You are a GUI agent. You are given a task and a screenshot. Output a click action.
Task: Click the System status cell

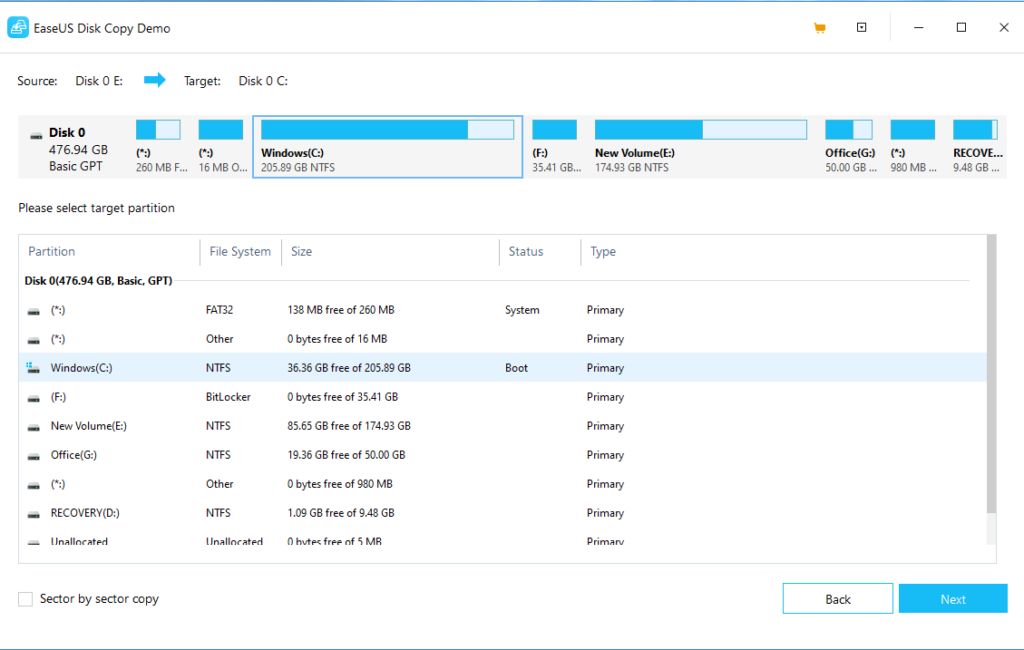[522, 310]
